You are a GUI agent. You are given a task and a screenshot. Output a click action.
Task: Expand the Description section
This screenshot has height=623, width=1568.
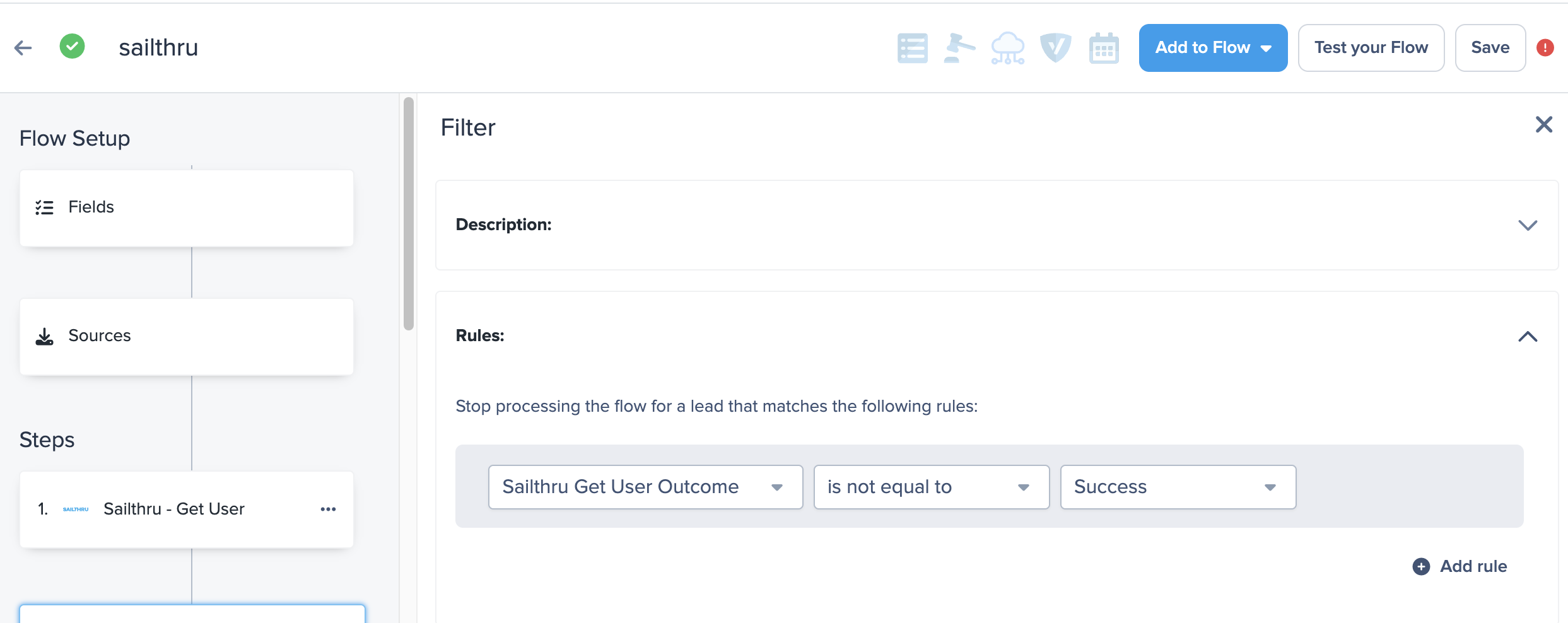pyautogui.click(x=1528, y=225)
